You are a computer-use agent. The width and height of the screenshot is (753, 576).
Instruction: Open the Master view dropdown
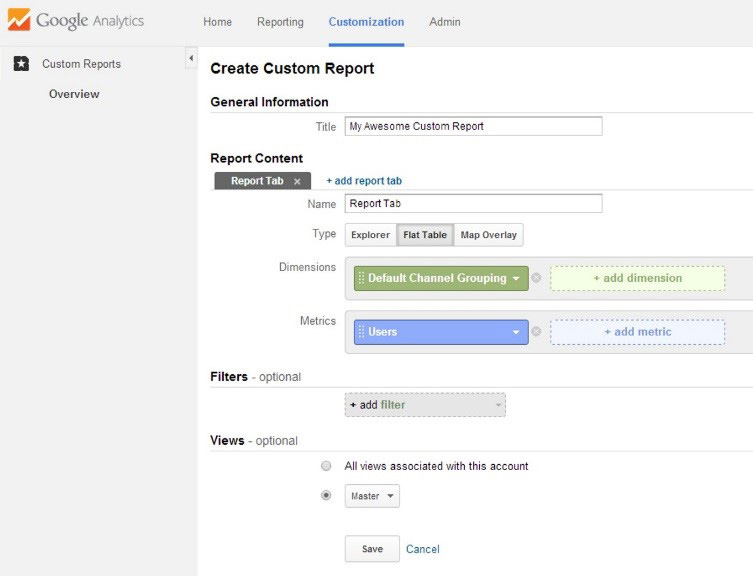point(372,496)
